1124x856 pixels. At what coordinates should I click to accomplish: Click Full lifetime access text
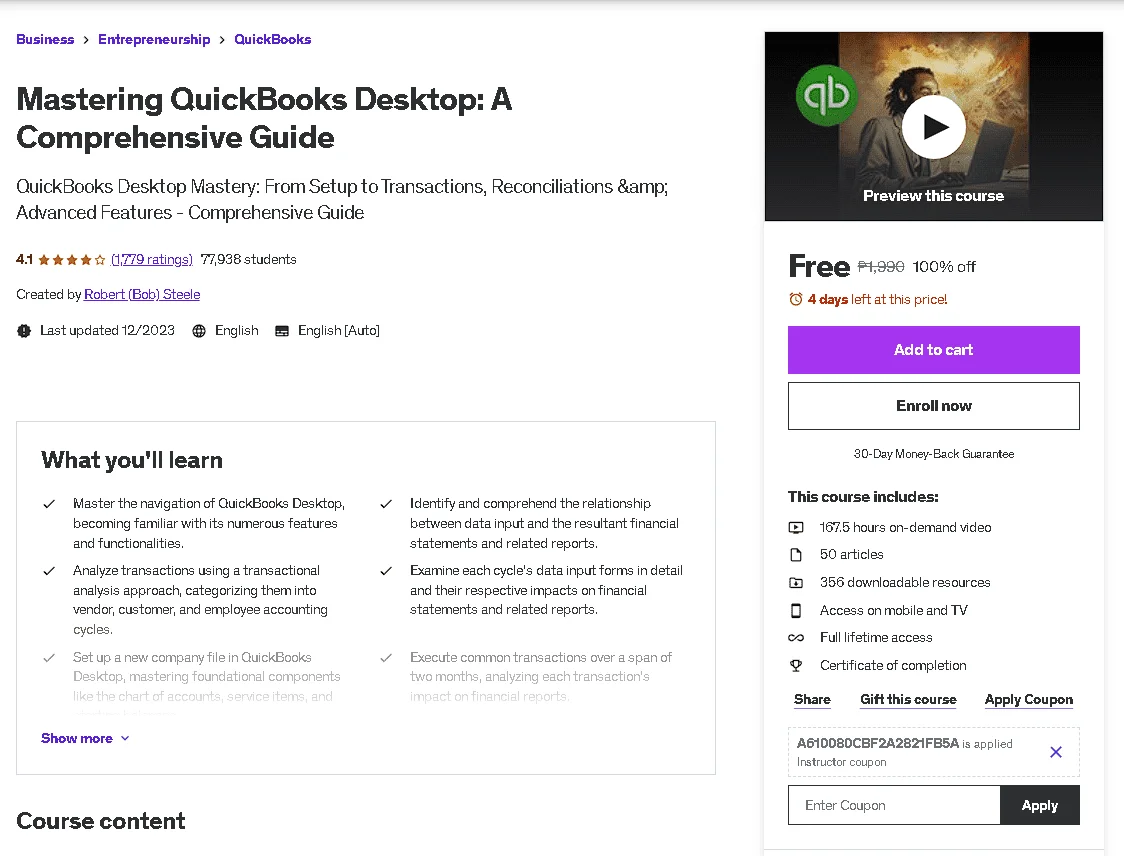(876, 637)
